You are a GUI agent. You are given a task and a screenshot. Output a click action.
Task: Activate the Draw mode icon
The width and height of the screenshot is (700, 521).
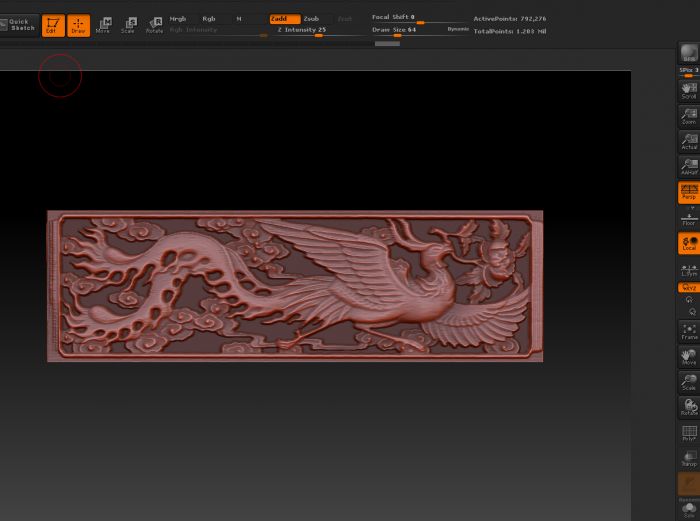pyautogui.click(x=79, y=25)
